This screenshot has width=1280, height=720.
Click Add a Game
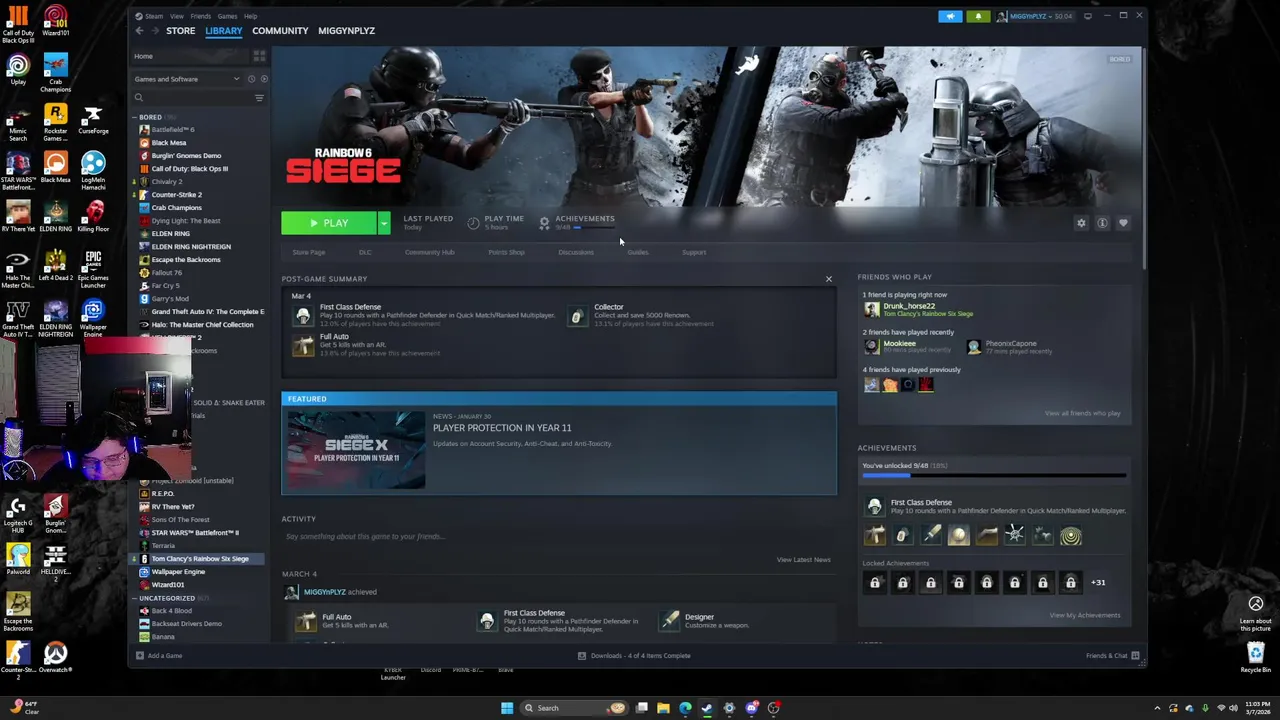pos(159,656)
